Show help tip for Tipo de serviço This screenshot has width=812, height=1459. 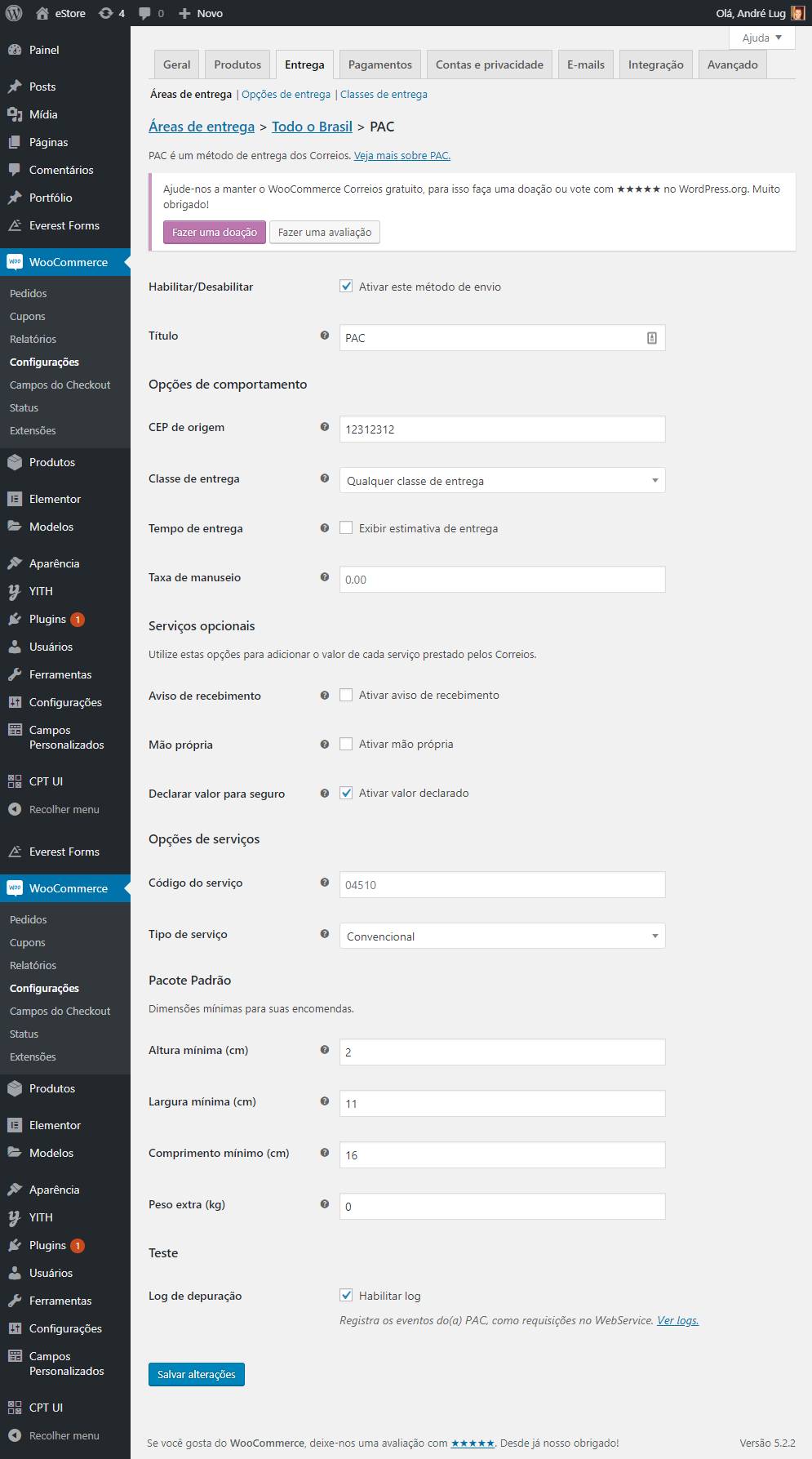click(325, 934)
